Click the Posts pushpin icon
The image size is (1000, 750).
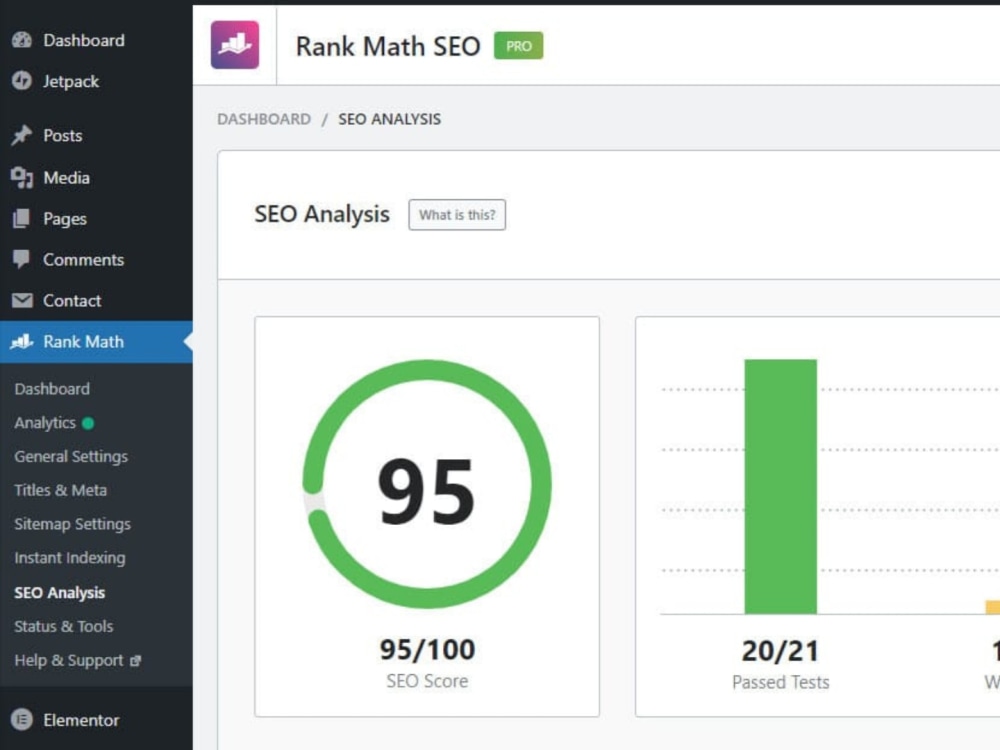22,135
